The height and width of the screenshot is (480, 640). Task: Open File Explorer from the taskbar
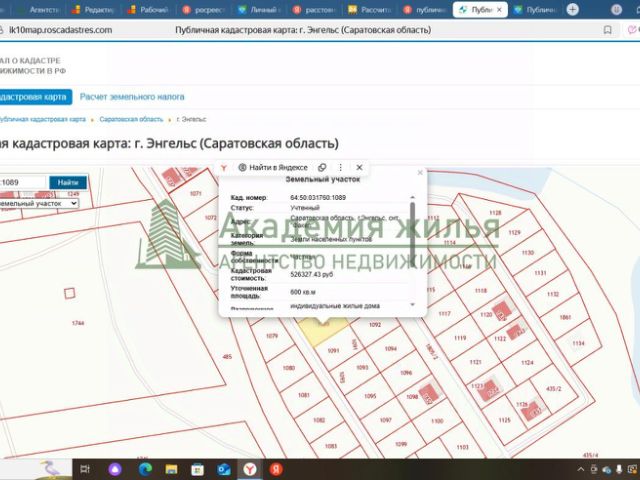click(x=171, y=469)
